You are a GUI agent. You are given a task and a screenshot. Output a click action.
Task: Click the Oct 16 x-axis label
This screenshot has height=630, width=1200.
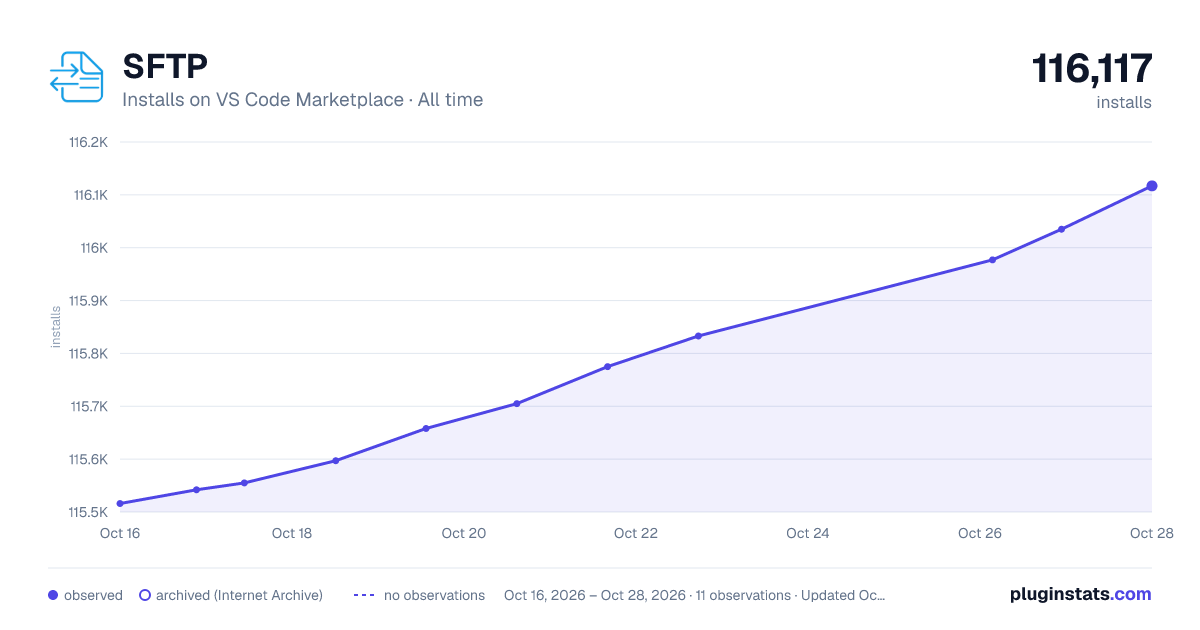120,533
